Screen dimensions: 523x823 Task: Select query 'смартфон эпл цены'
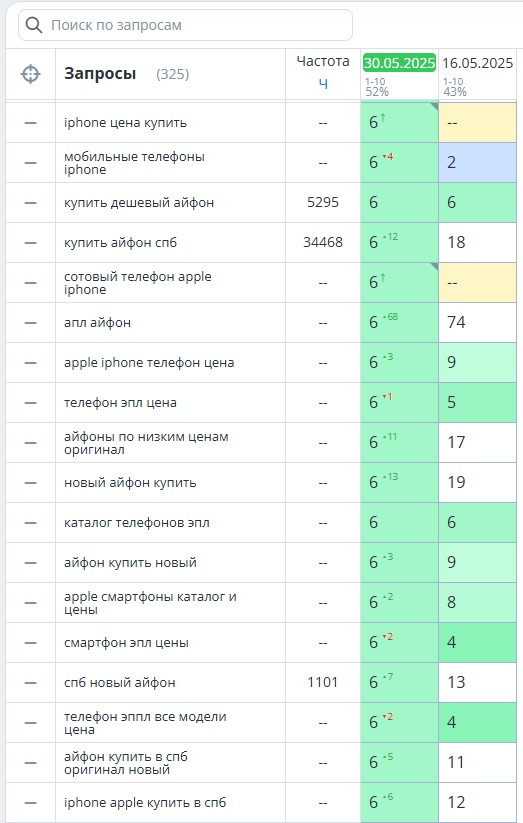[x=126, y=643]
